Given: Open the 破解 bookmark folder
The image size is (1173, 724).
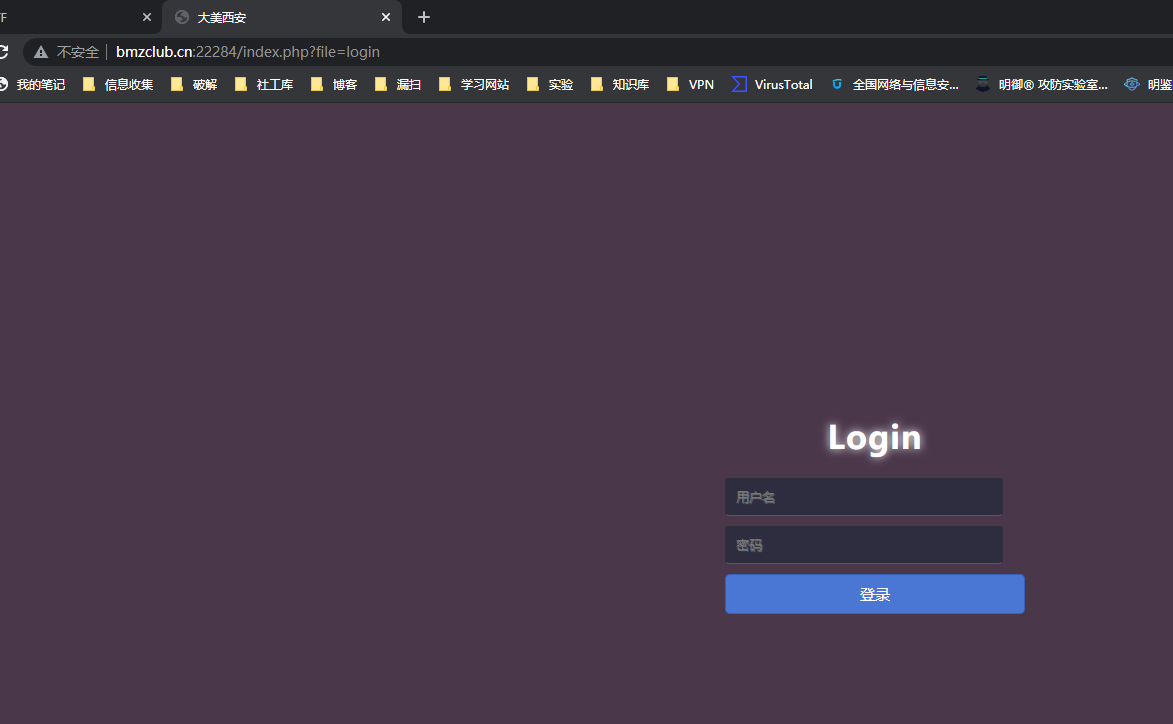Looking at the screenshot, I should [x=194, y=85].
